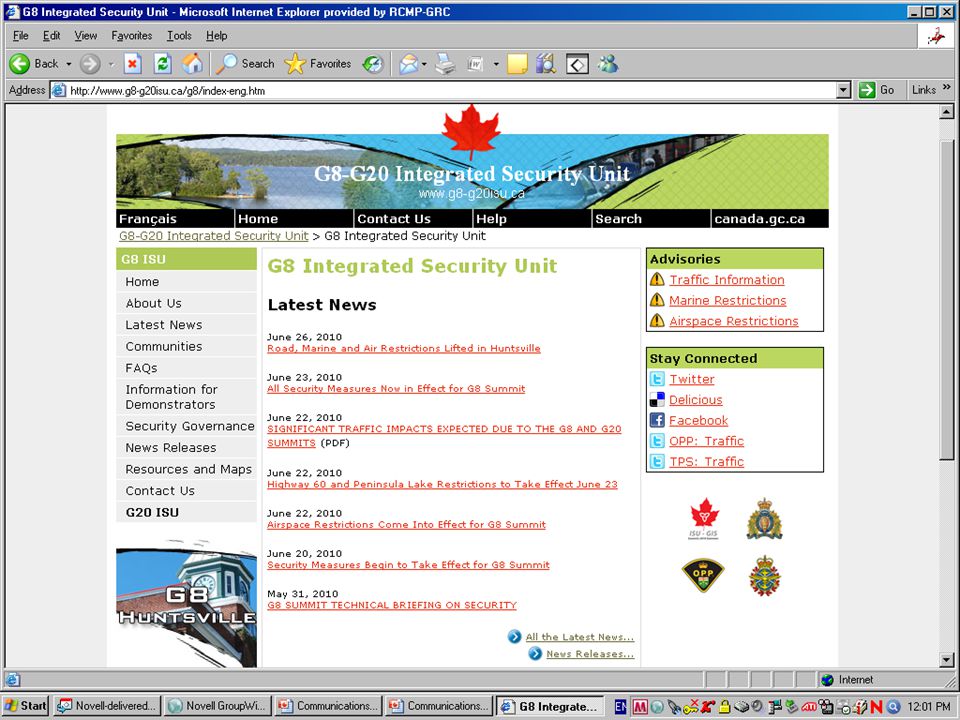
Task: Click the vertical scrollbar up arrow
Action: 947,111
